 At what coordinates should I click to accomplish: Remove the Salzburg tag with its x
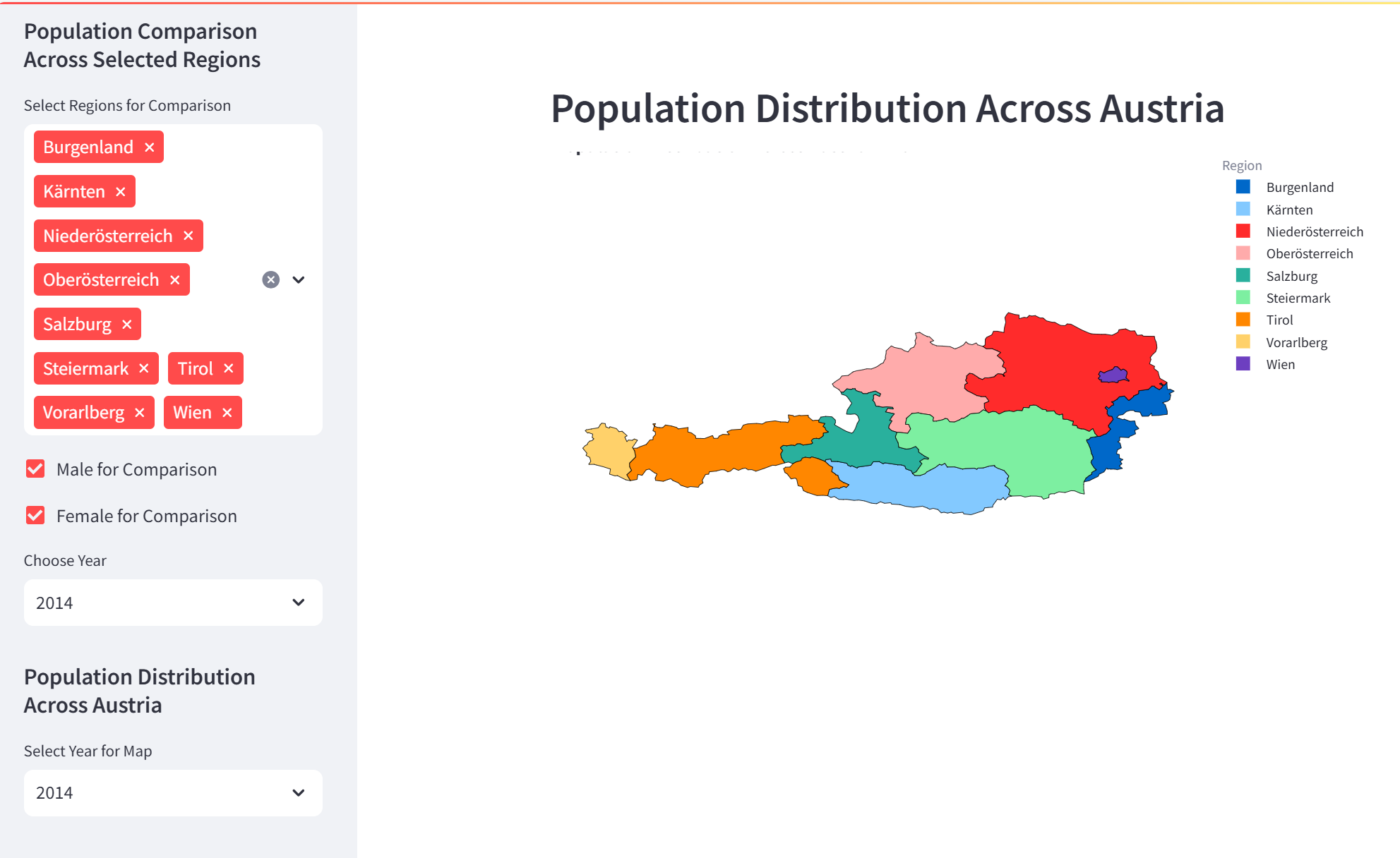(127, 325)
